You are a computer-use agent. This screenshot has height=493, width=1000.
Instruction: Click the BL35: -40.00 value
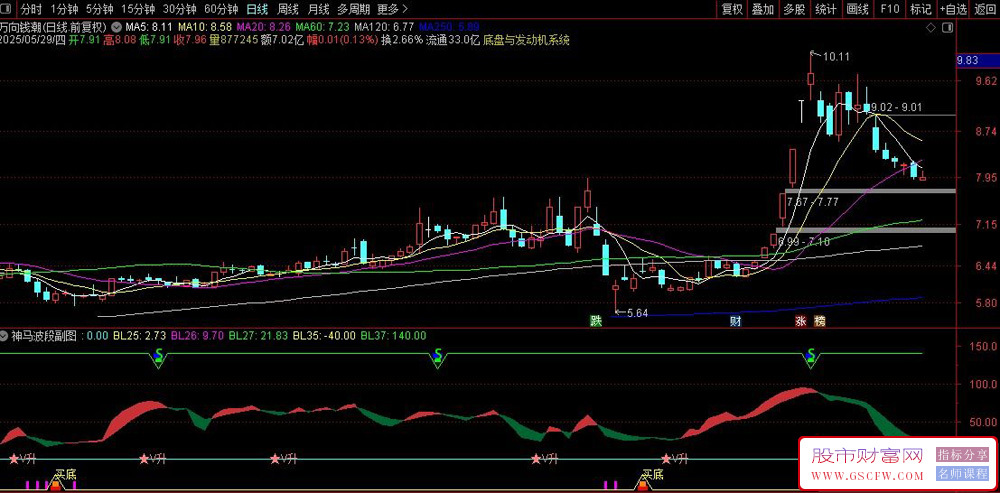click(x=324, y=335)
